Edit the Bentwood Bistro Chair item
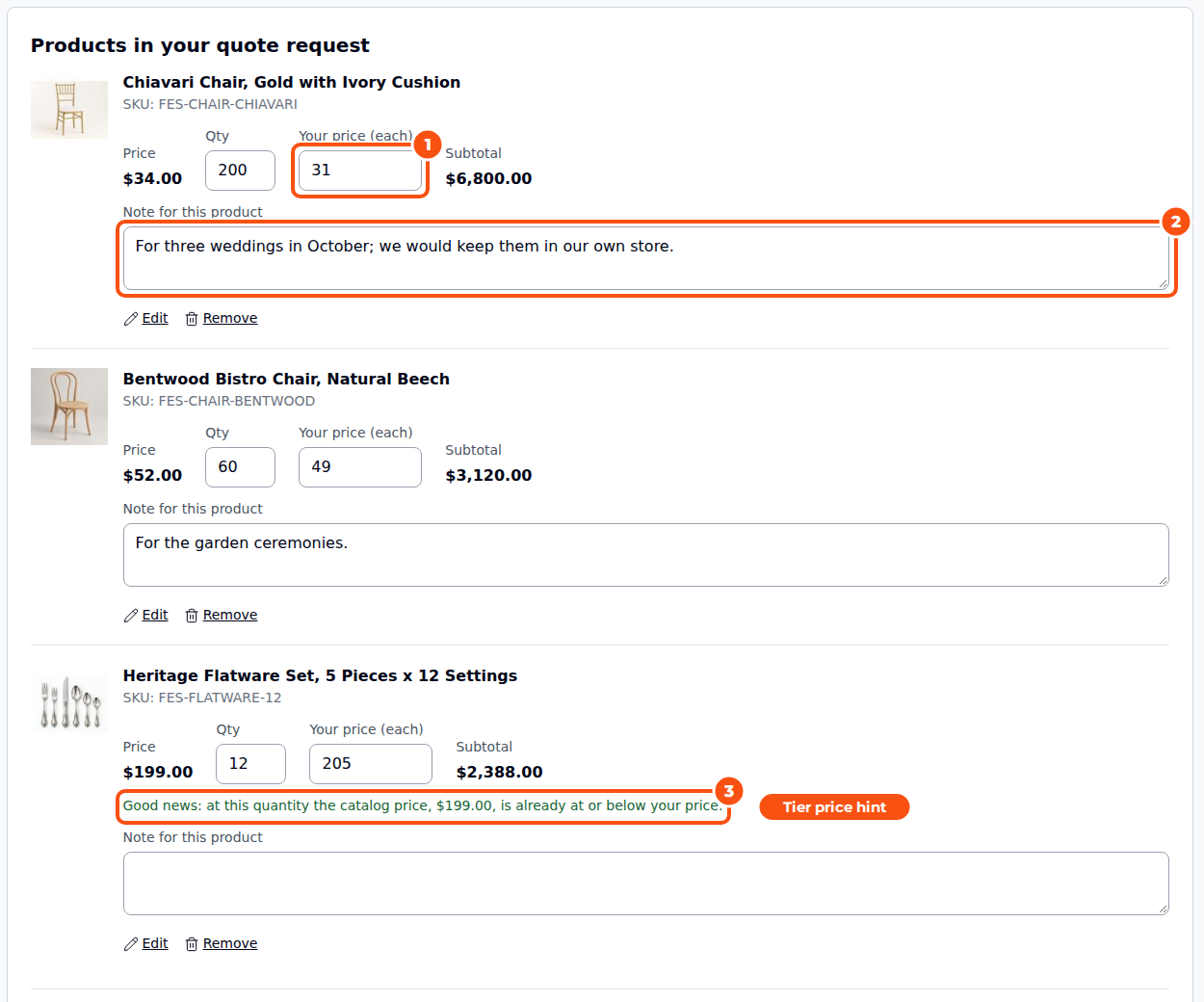The height and width of the screenshot is (1002, 1204). tap(155, 615)
